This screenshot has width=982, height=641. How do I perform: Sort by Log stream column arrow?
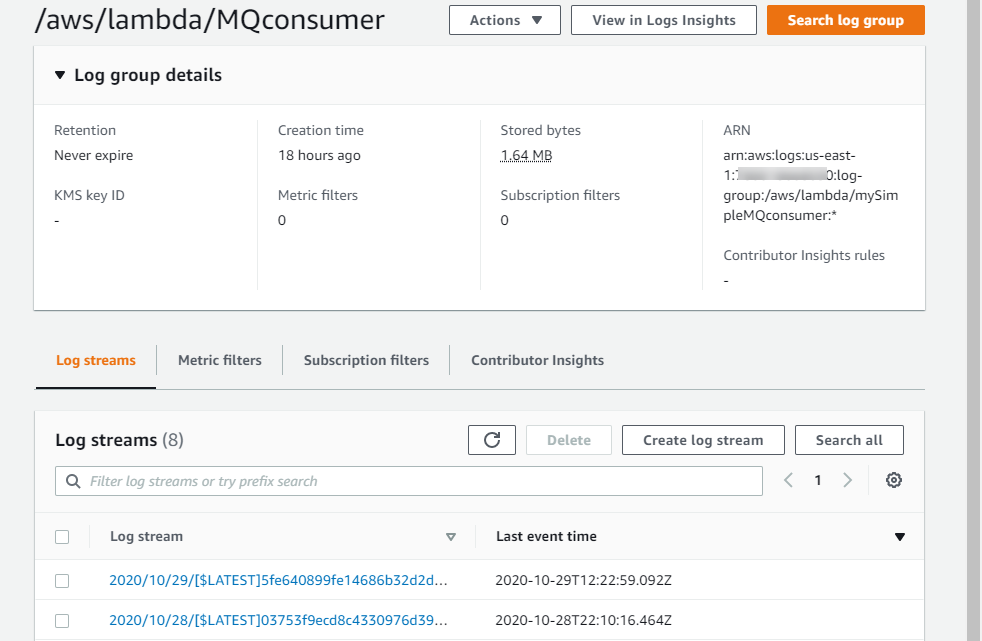[x=450, y=537]
